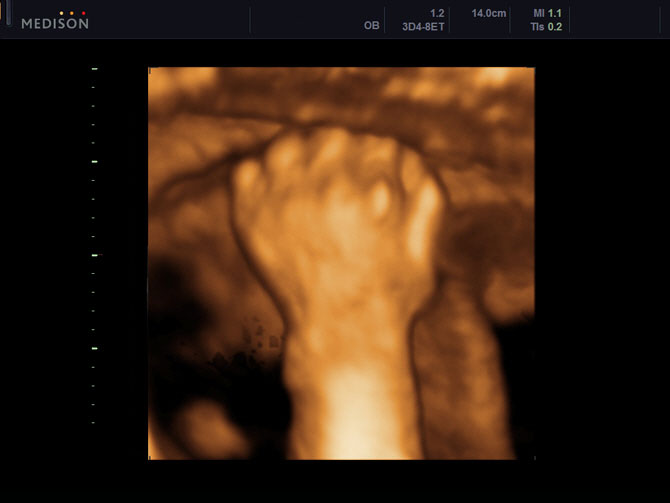The height and width of the screenshot is (503, 670).
Task: Click the 3D4-8ET probe name
Action: point(423,26)
